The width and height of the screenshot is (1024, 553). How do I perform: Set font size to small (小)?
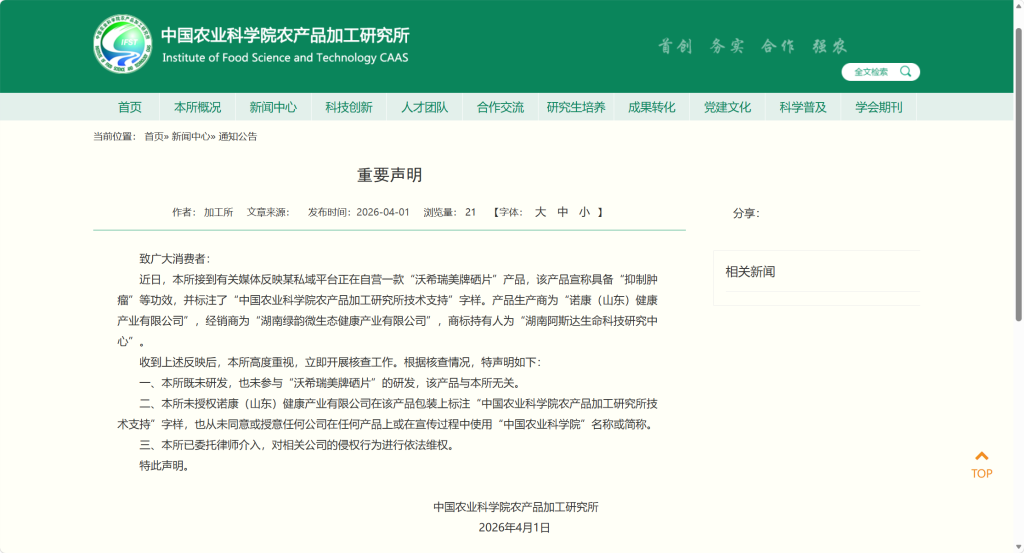click(x=584, y=212)
